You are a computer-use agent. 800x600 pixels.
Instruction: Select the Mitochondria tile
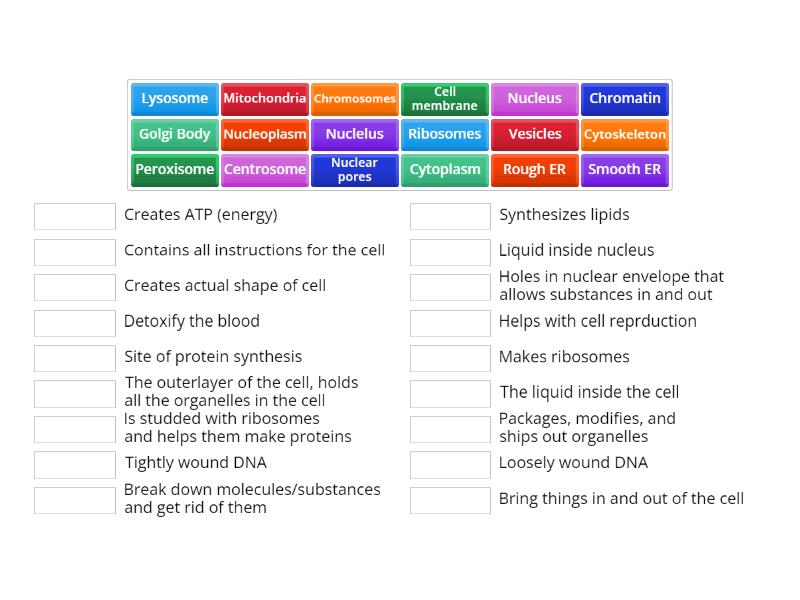tap(264, 99)
